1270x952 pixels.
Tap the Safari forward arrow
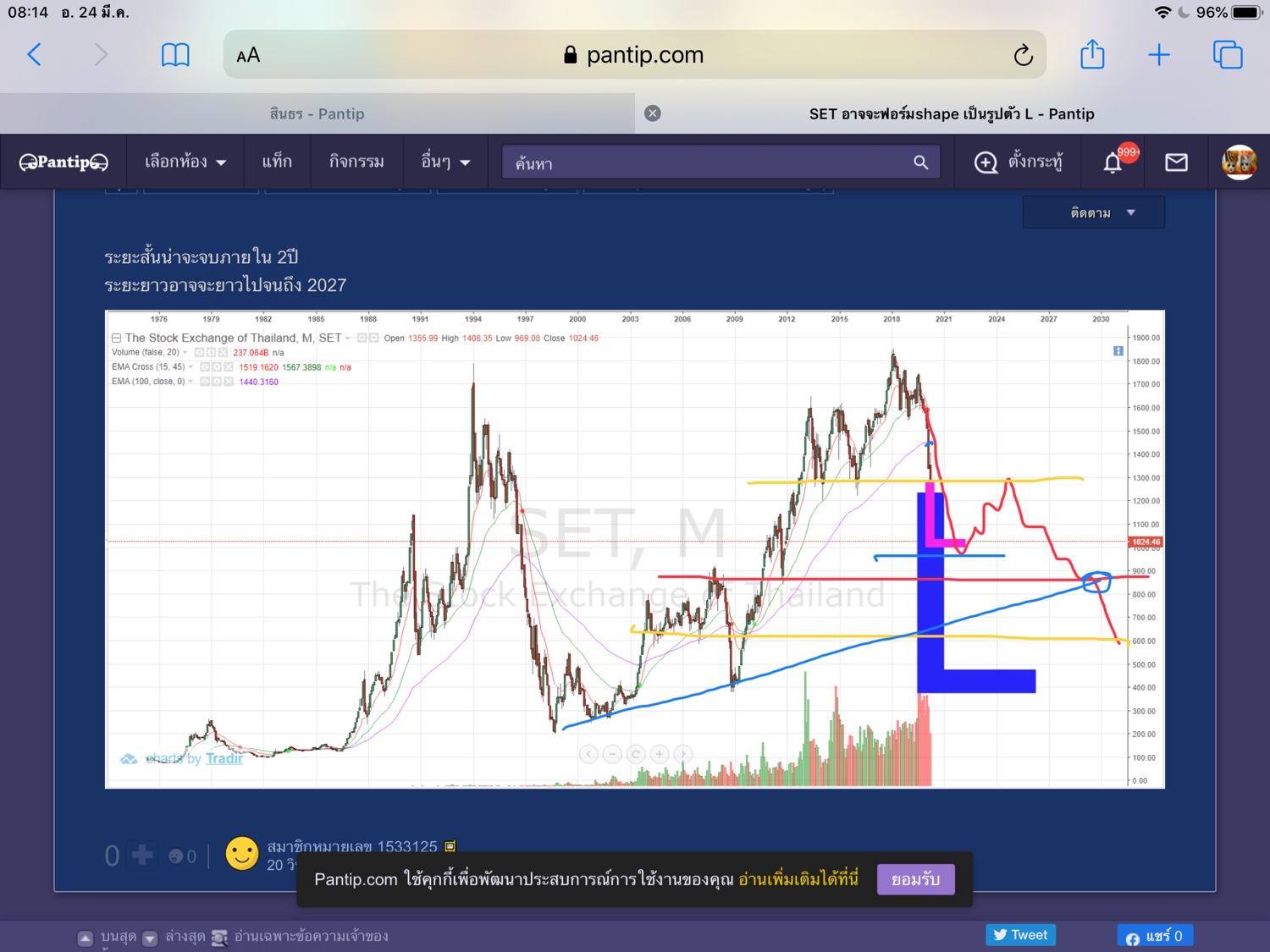(101, 55)
